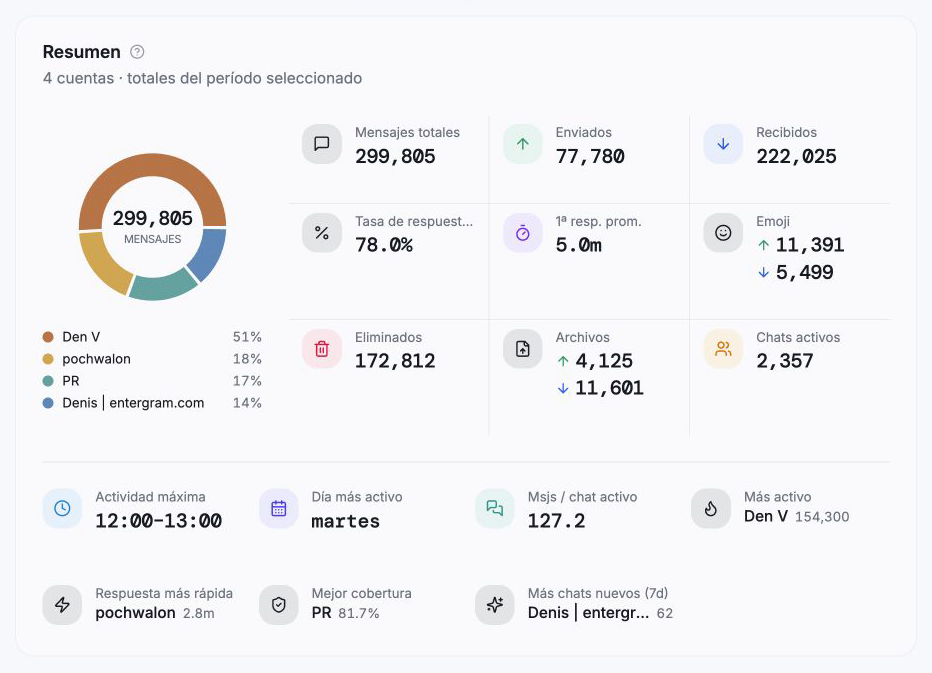
Task: Click the flame icon for Más activo
Action: coord(711,508)
